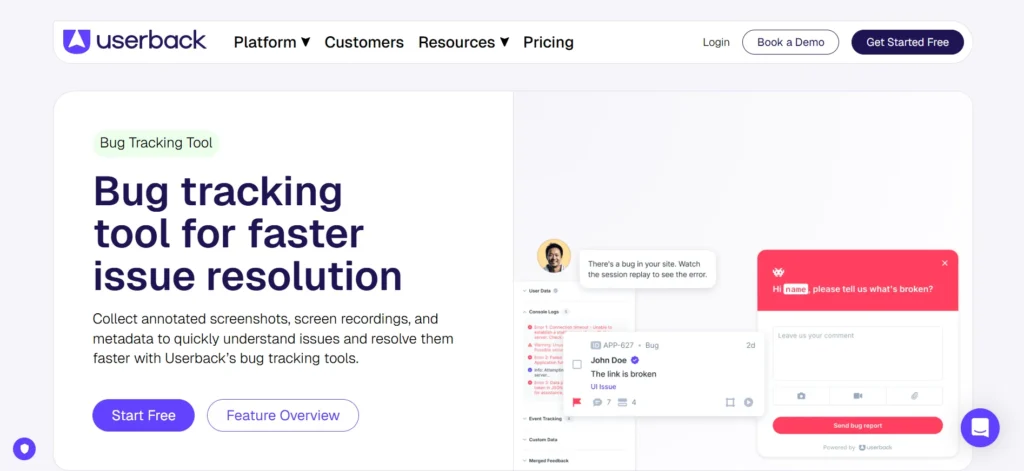Expand the Custom Data section
Viewport: 1024px width, 471px height.
point(540,440)
